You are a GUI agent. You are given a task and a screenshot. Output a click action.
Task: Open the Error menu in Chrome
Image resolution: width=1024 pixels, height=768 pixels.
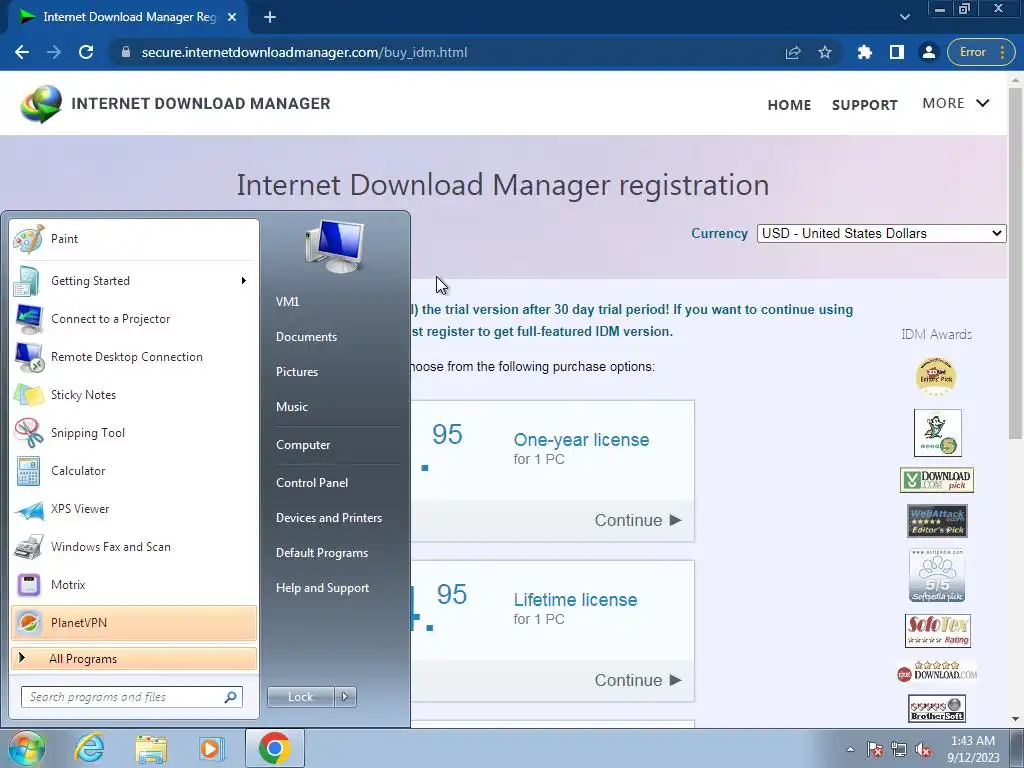[x=981, y=52]
